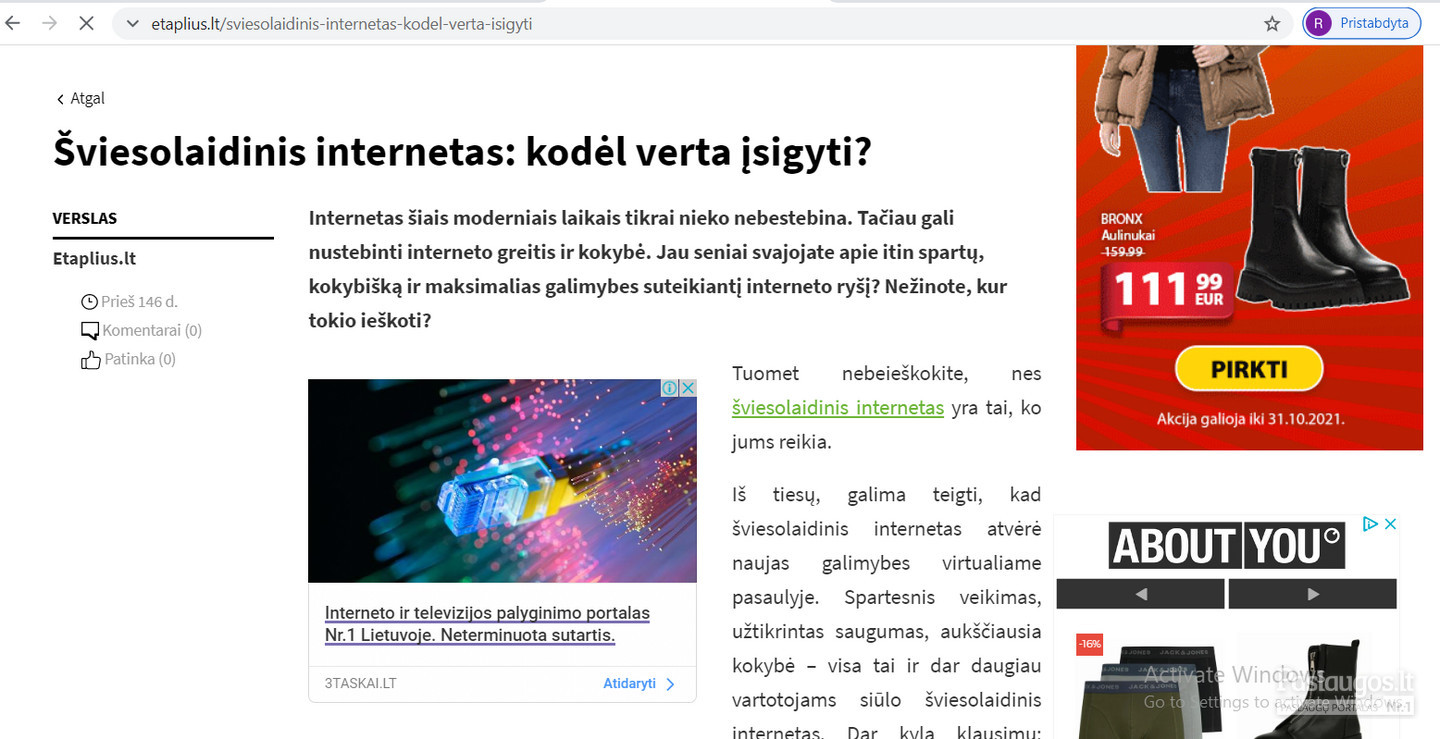Click the 3TASKAI.LT advertiser label

pos(360,684)
